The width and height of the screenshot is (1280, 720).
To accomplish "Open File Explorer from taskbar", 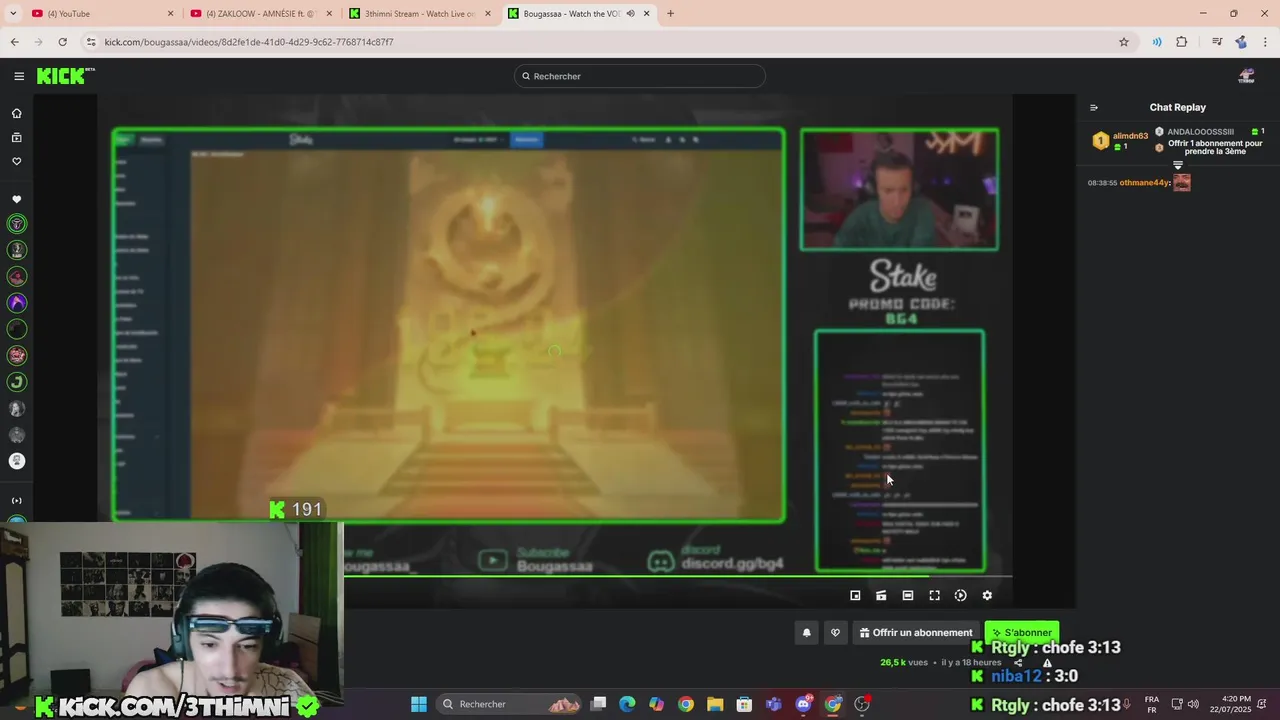I will pyautogui.click(x=715, y=704).
